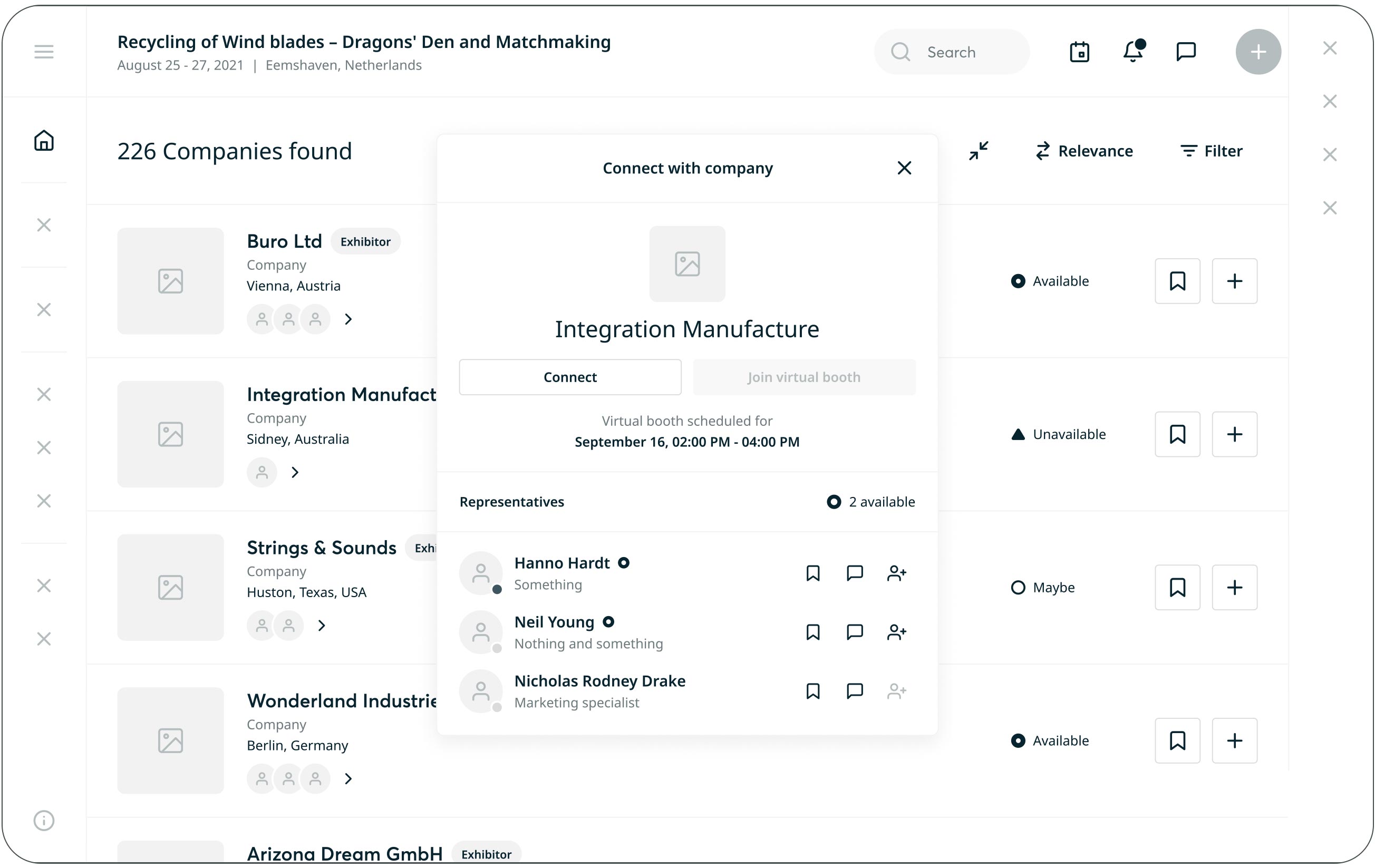This screenshot has width=1375, height=868.
Task: Expand Buro Ltd representatives chevron
Action: pyautogui.click(x=348, y=319)
